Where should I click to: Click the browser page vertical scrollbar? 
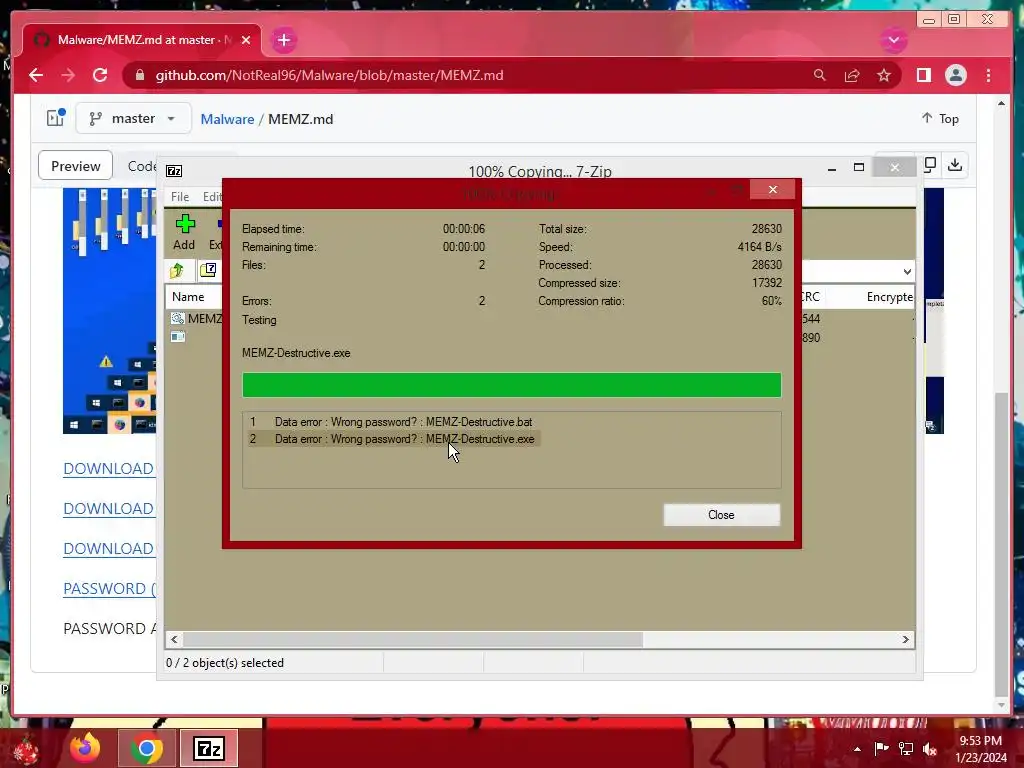[1001, 544]
